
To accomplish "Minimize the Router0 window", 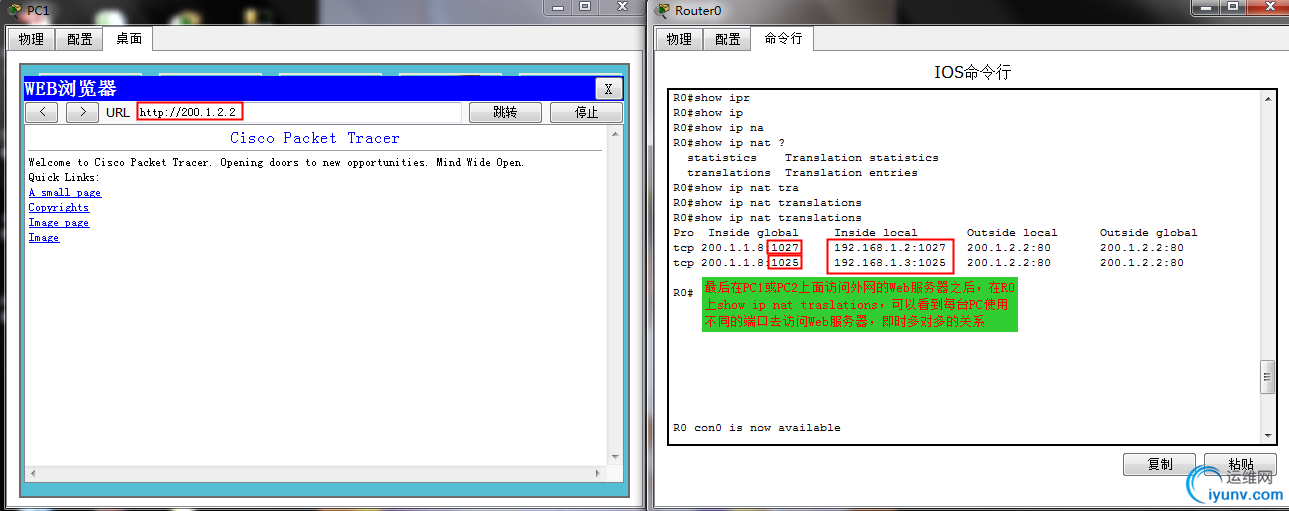I will click(1204, 7).
